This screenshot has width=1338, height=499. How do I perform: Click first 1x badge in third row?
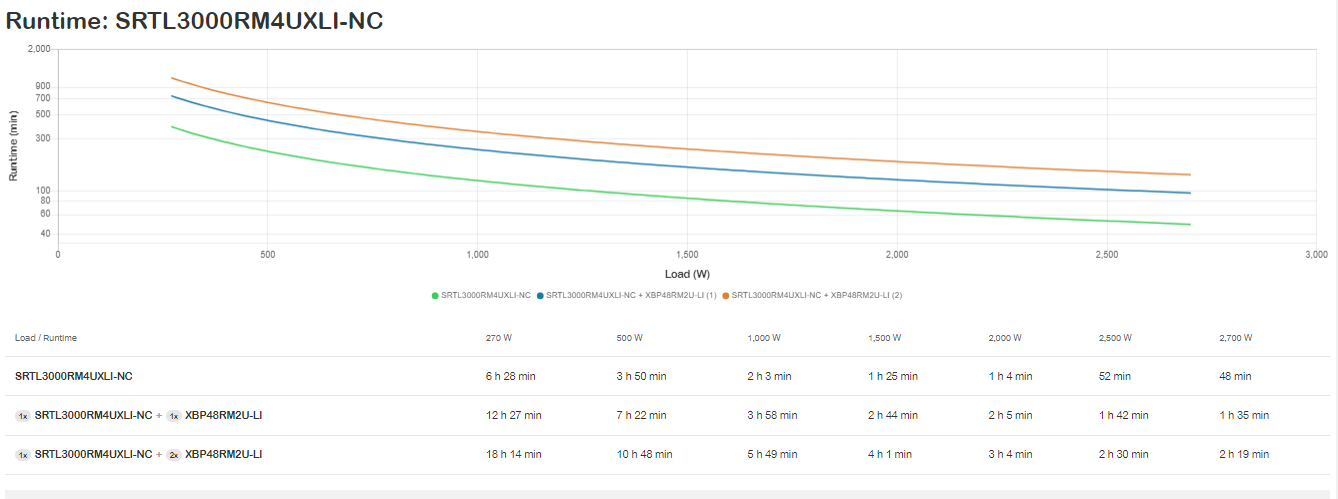click(22, 454)
